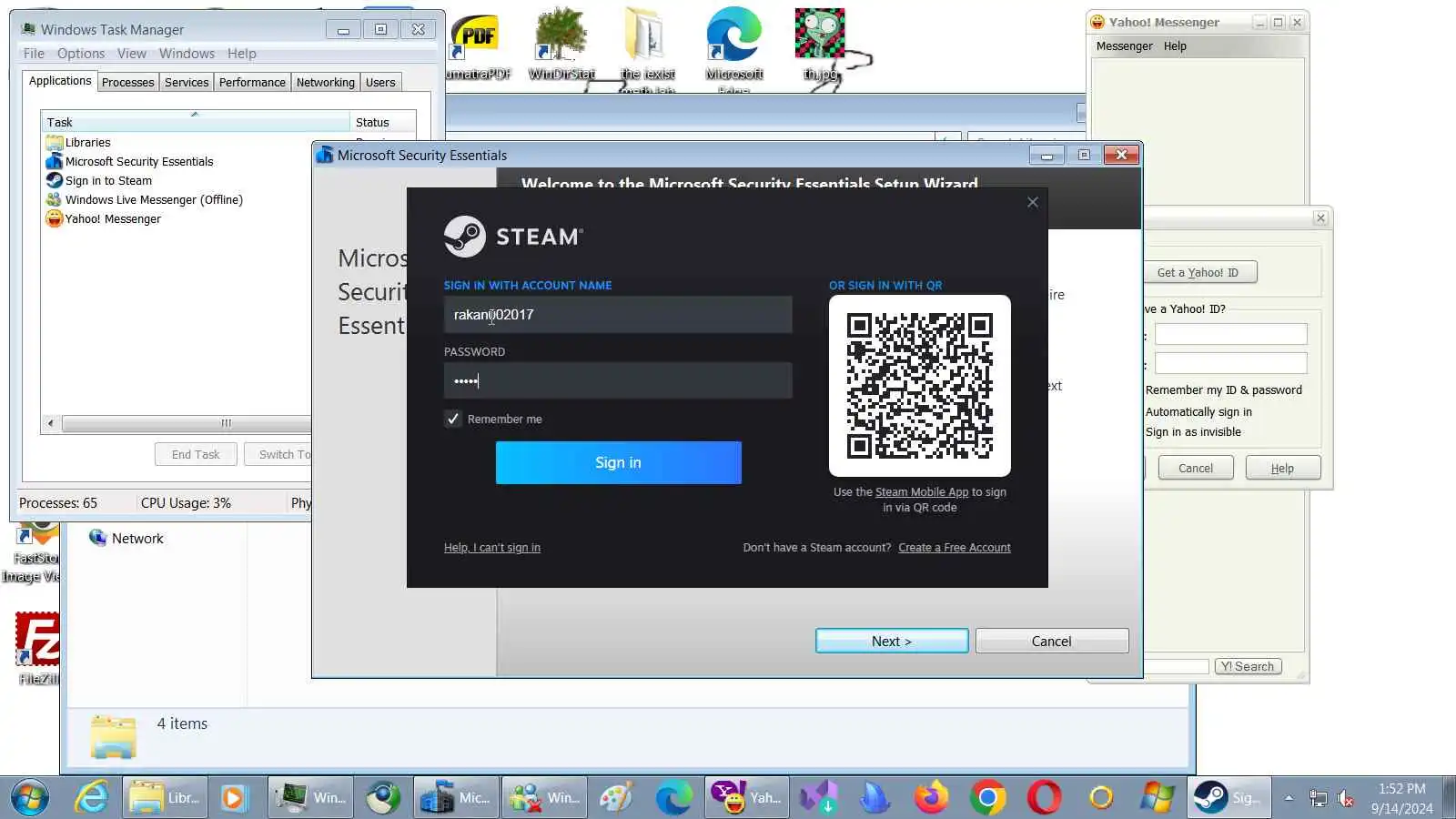Viewport: 1456px width, 819px height.
Task: Open Visual Studio Installer on the taskbar
Action: pyautogui.click(x=818, y=798)
